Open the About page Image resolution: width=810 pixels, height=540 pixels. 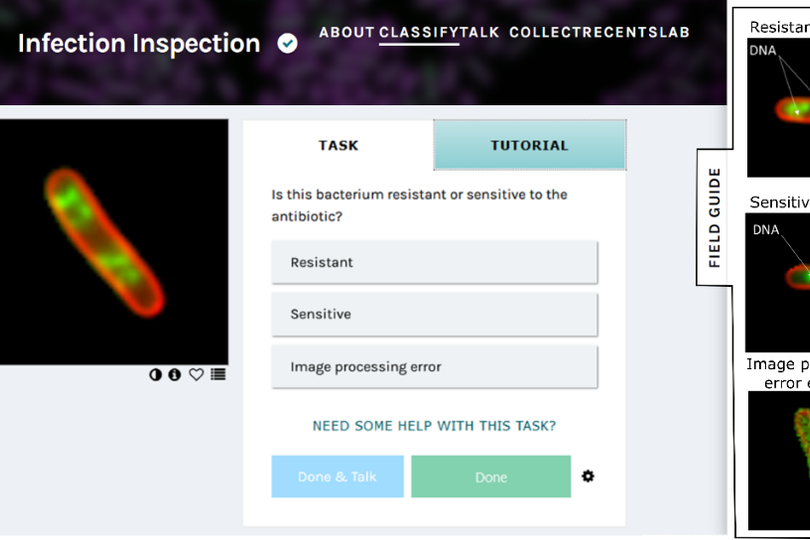tap(346, 32)
